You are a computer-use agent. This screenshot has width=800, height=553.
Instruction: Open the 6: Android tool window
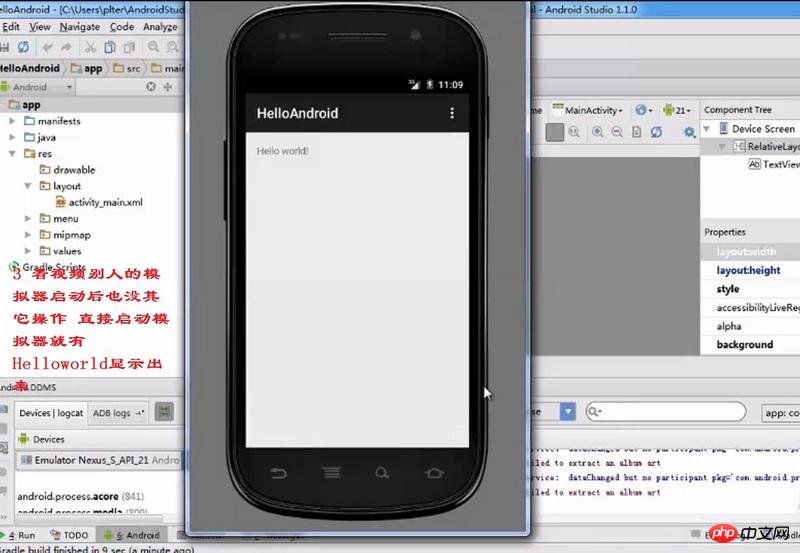pyautogui.click(x=132, y=535)
